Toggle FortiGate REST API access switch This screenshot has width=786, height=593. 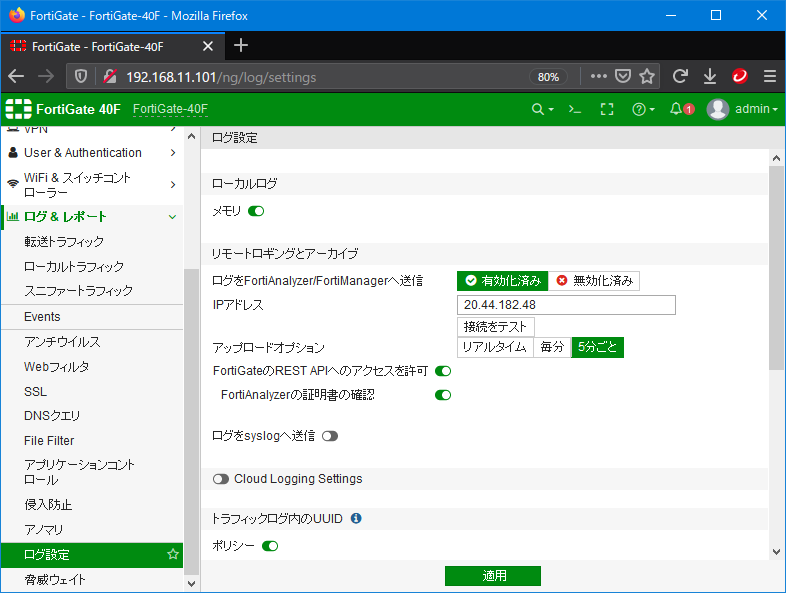pos(443,371)
